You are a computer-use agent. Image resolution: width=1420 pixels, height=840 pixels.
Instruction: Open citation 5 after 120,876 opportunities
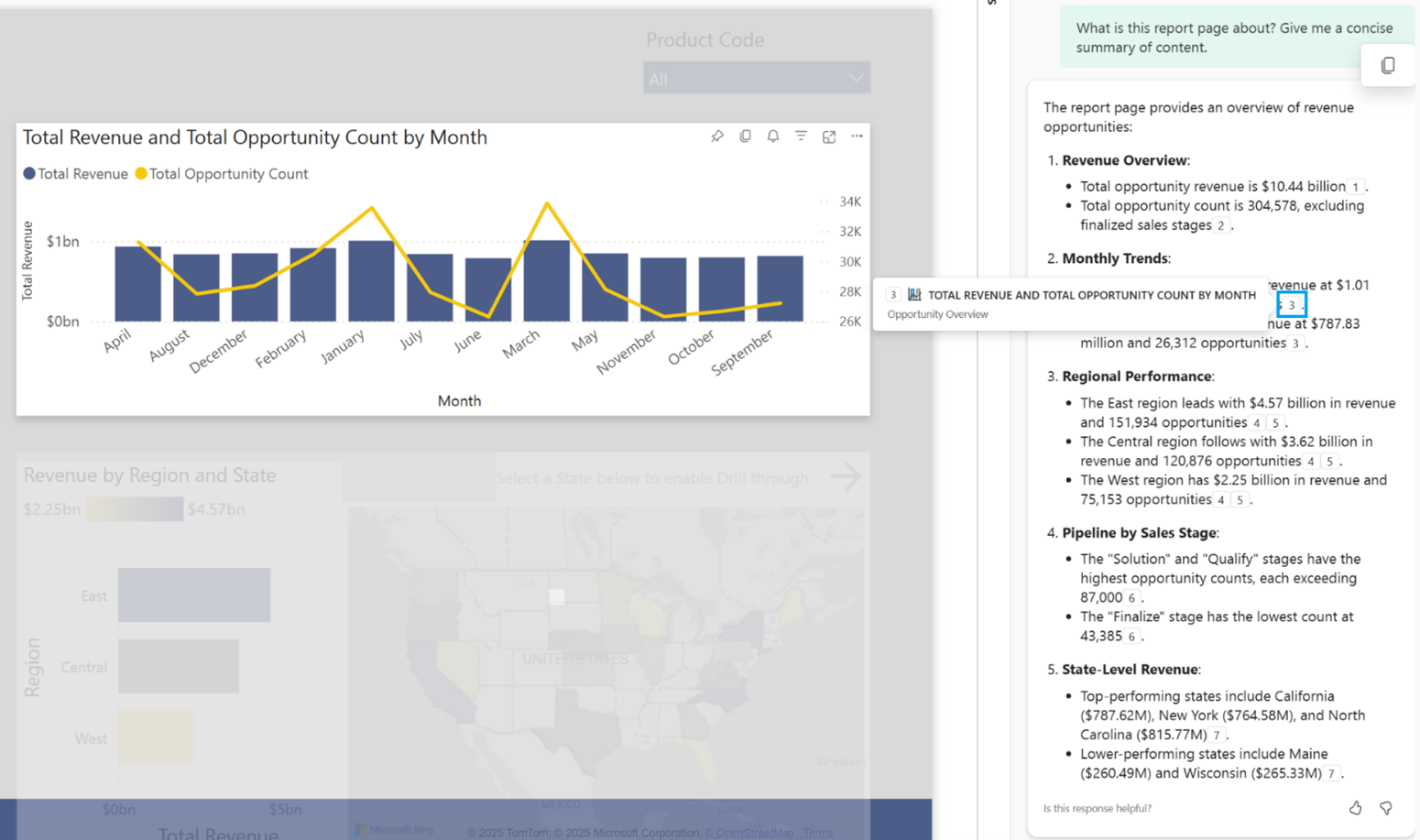point(1330,462)
